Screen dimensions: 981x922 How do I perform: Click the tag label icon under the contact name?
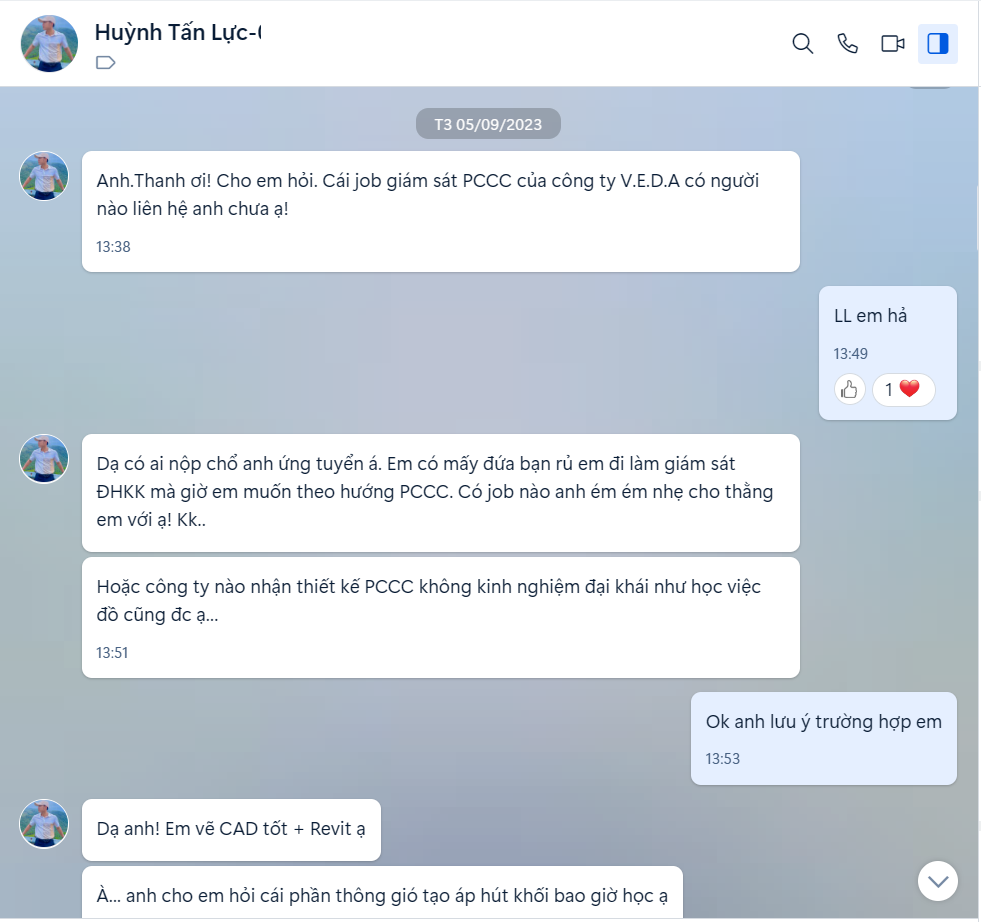(x=106, y=63)
